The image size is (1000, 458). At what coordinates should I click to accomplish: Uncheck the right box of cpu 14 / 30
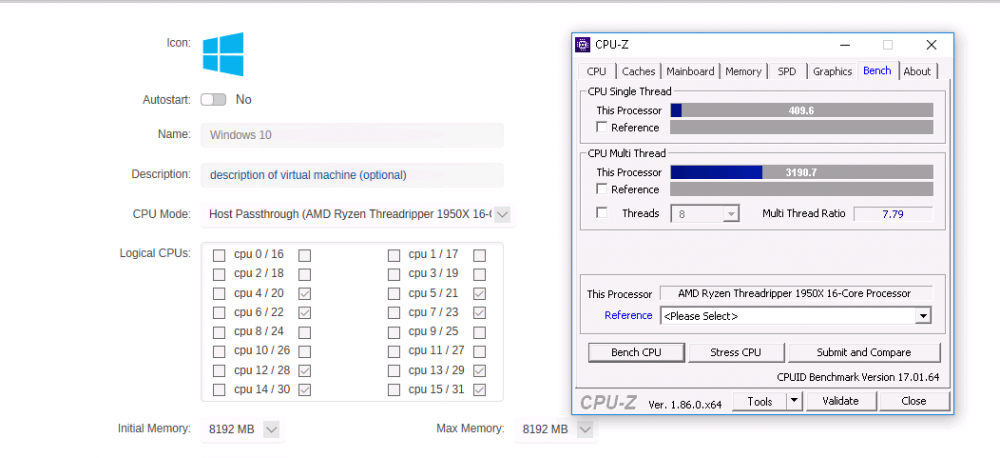305,390
